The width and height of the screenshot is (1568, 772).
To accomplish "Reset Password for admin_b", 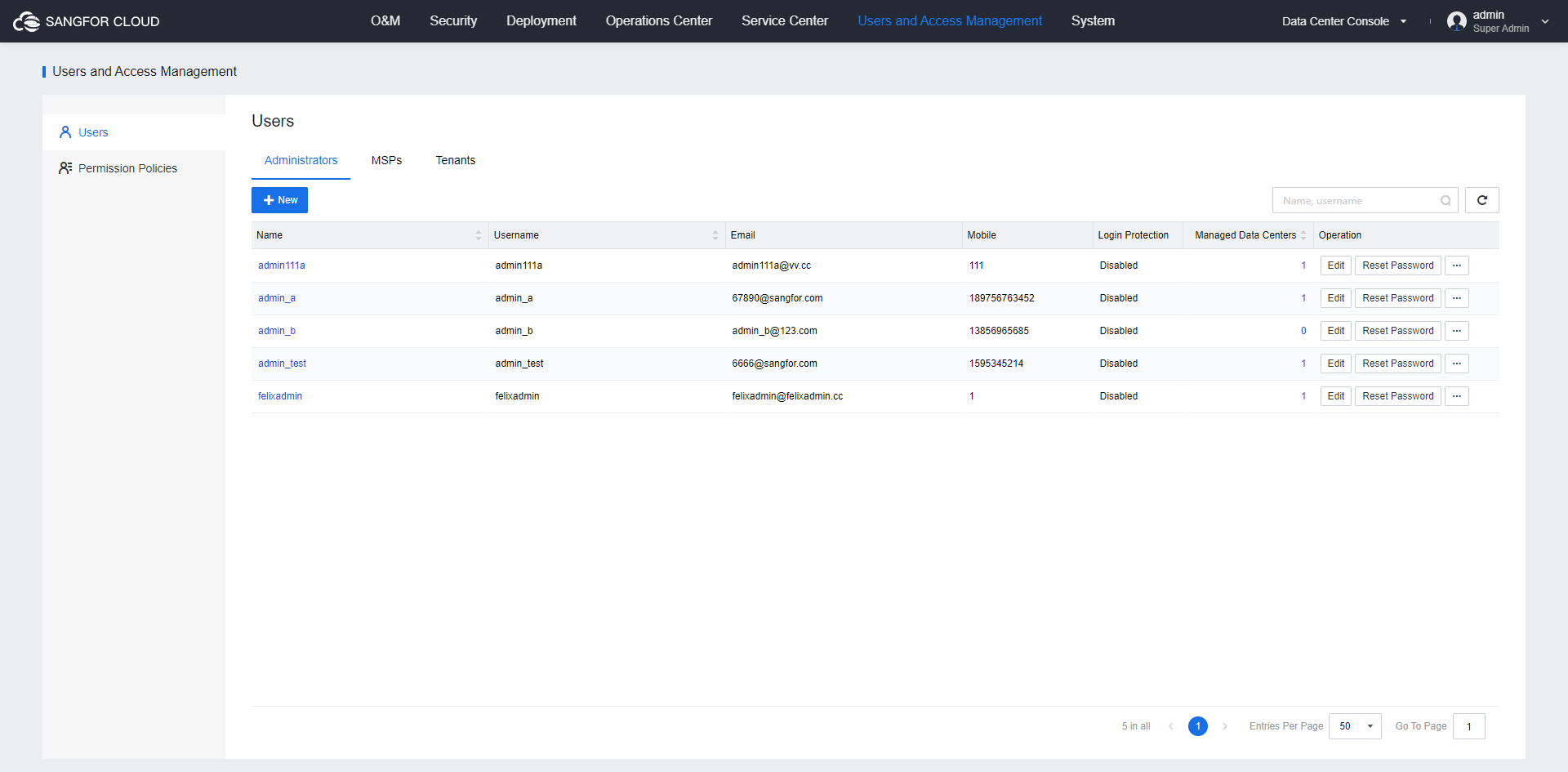I will point(1398,331).
